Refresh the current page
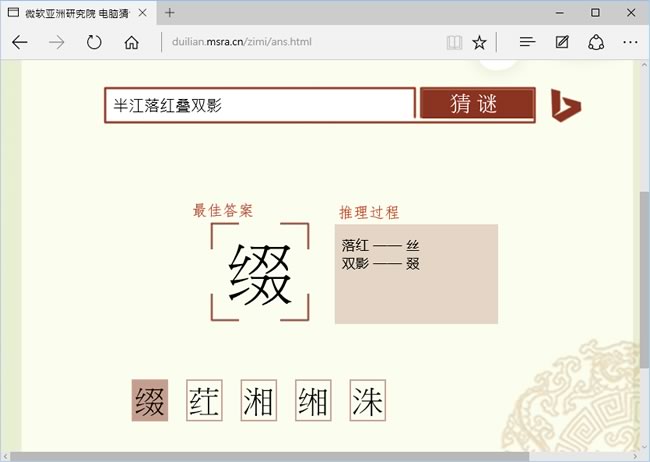 click(x=94, y=42)
